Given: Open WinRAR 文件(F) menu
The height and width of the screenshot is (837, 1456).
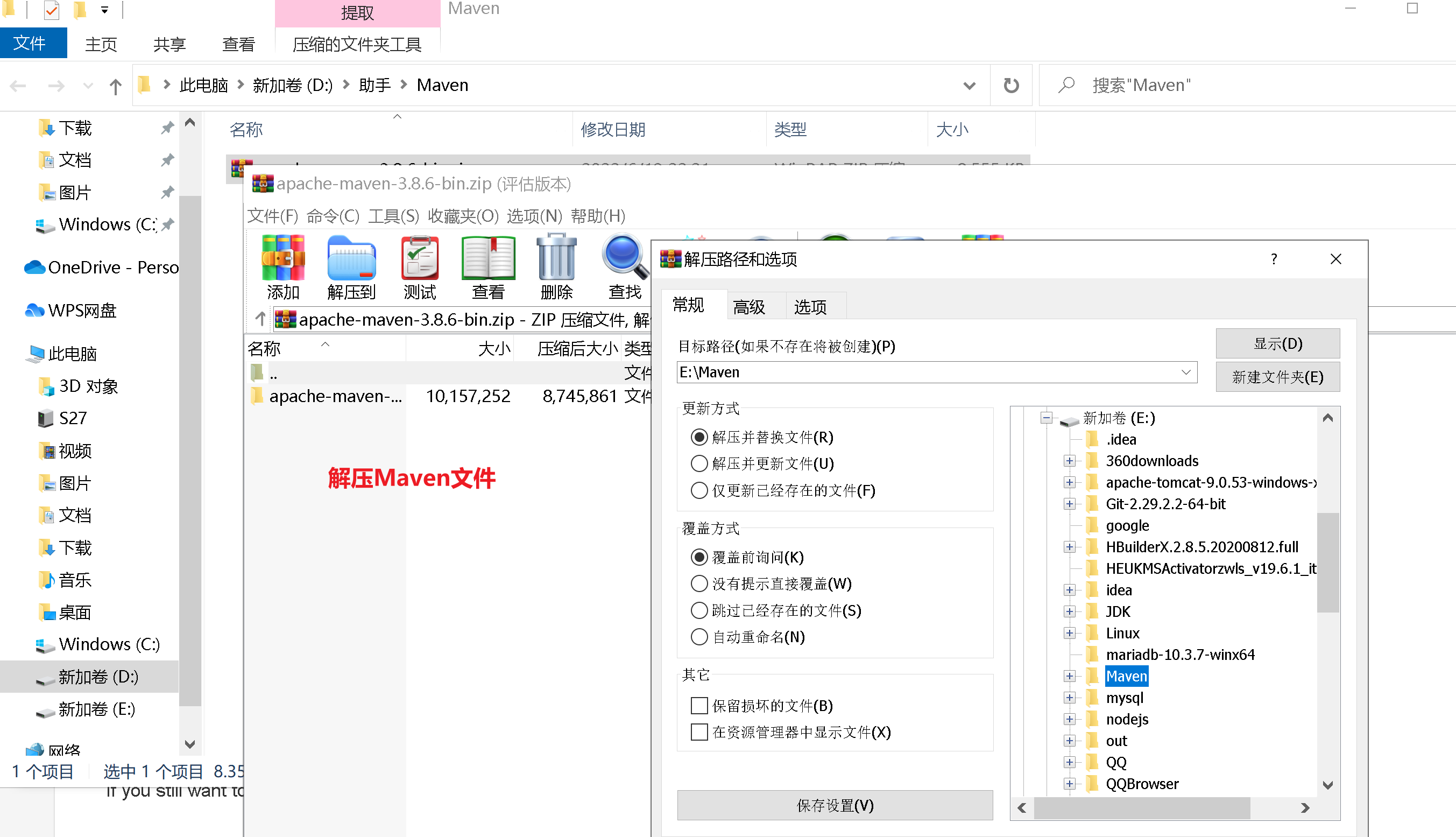Looking at the screenshot, I should pyautogui.click(x=273, y=216).
